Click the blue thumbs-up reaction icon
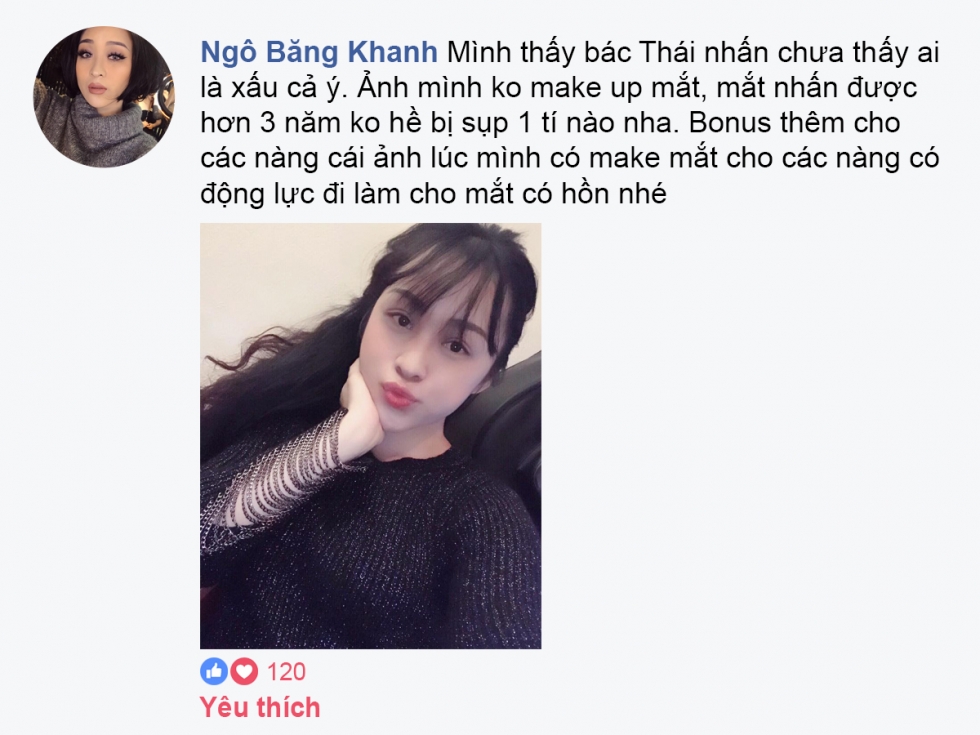 click(214, 671)
